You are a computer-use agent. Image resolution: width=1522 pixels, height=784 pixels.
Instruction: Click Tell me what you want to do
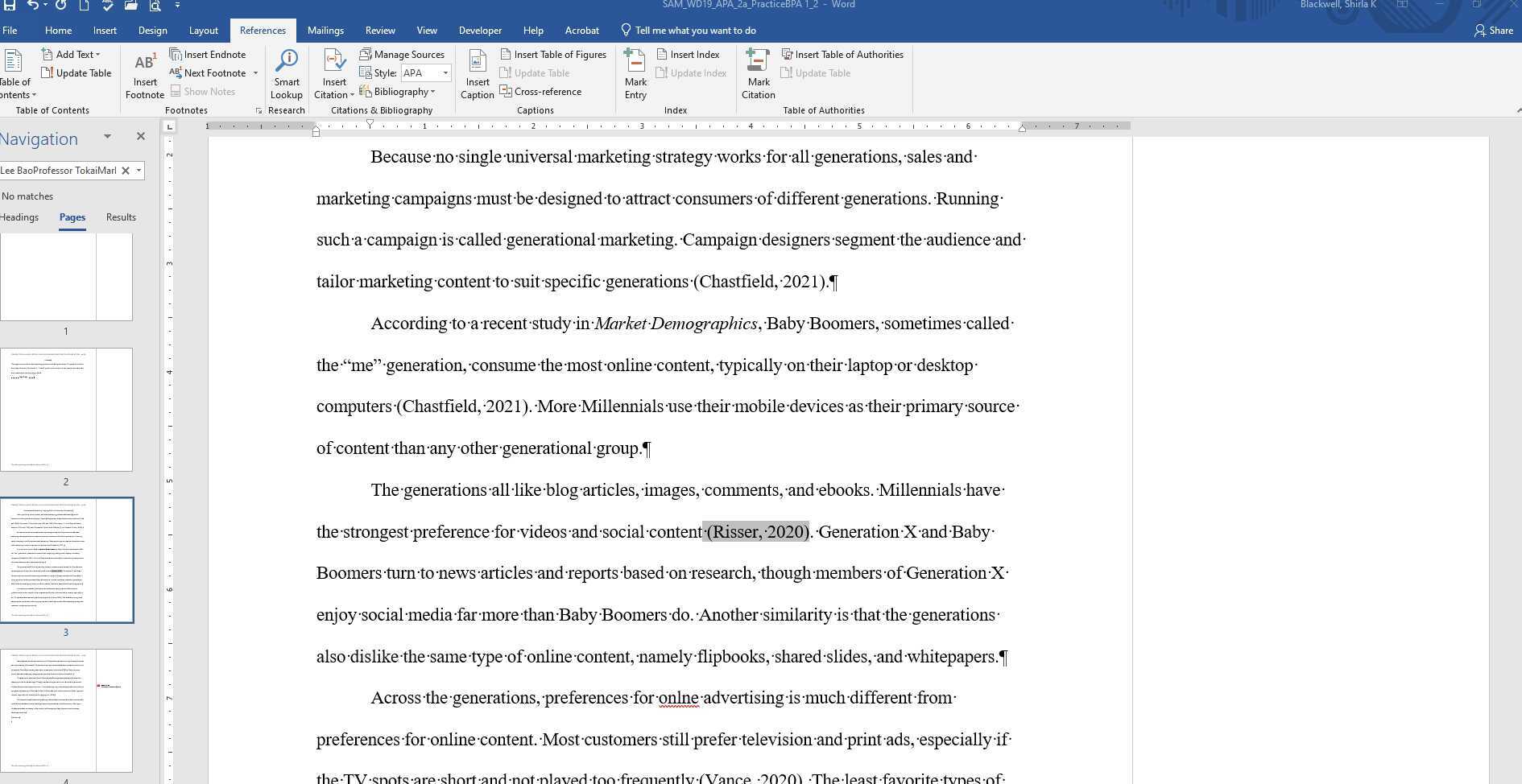[x=689, y=31]
